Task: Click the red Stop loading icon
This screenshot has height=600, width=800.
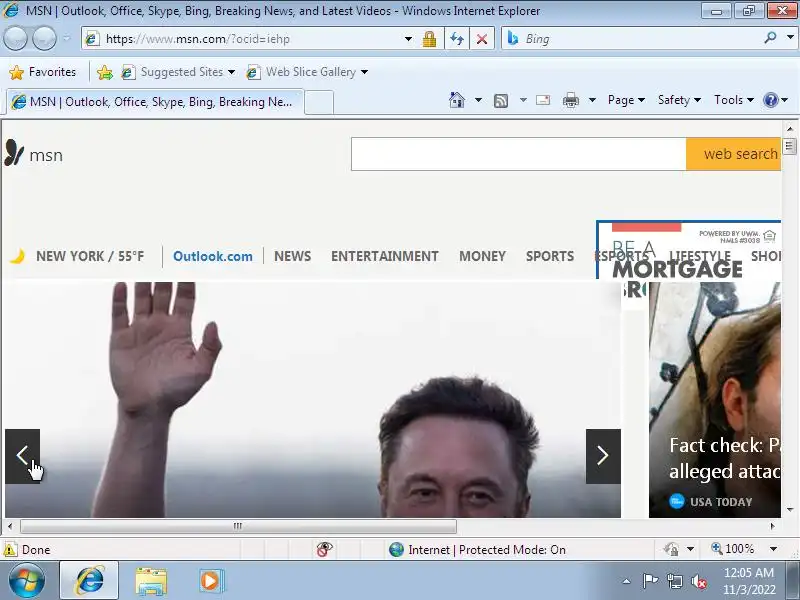Action: pos(481,39)
